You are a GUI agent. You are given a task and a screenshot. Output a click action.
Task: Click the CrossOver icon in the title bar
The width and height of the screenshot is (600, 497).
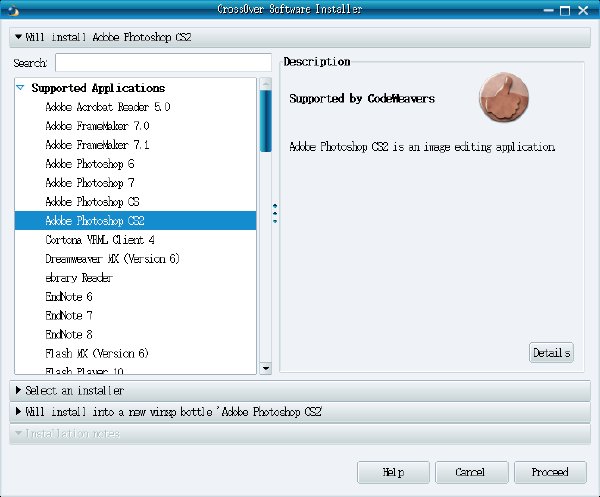[13, 10]
